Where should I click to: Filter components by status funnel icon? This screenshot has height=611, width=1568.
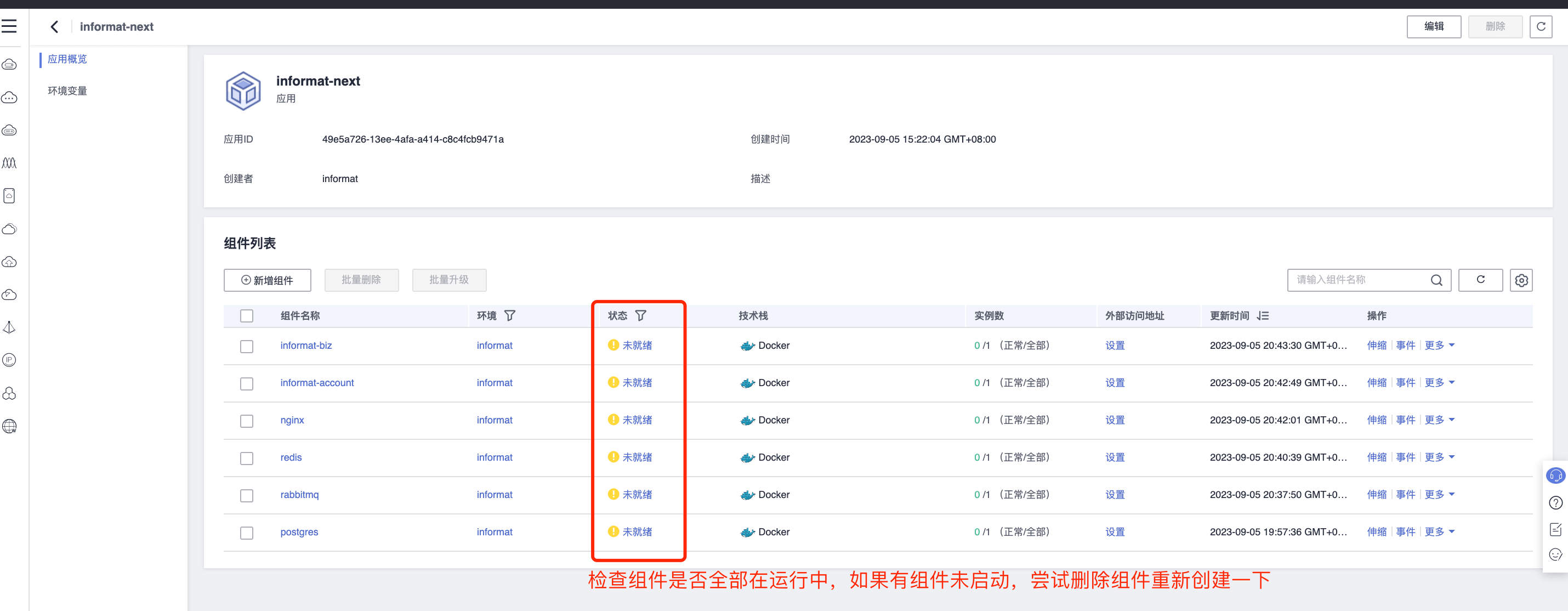click(x=640, y=315)
